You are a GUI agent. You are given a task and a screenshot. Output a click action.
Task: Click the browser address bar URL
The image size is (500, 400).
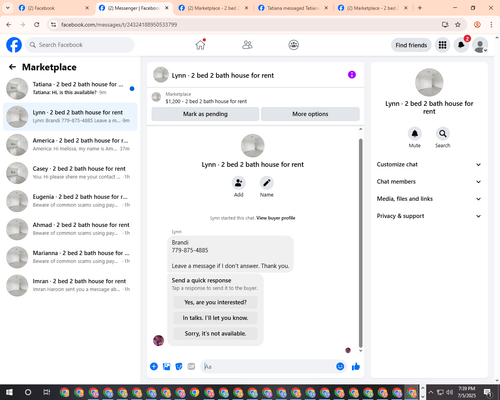[x=119, y=25]
